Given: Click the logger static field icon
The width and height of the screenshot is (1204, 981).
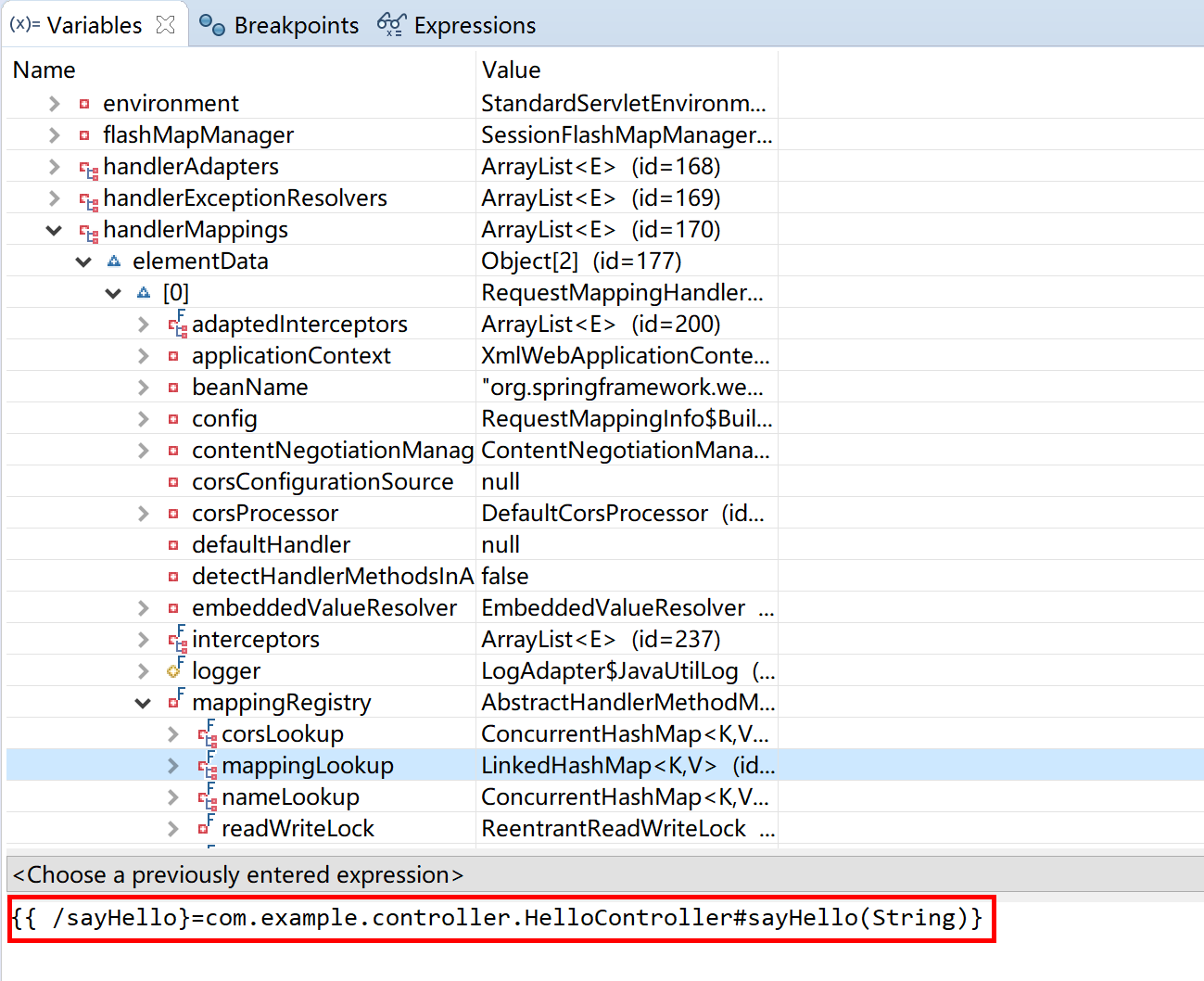Looking at the screenshot, I should 174,669.
